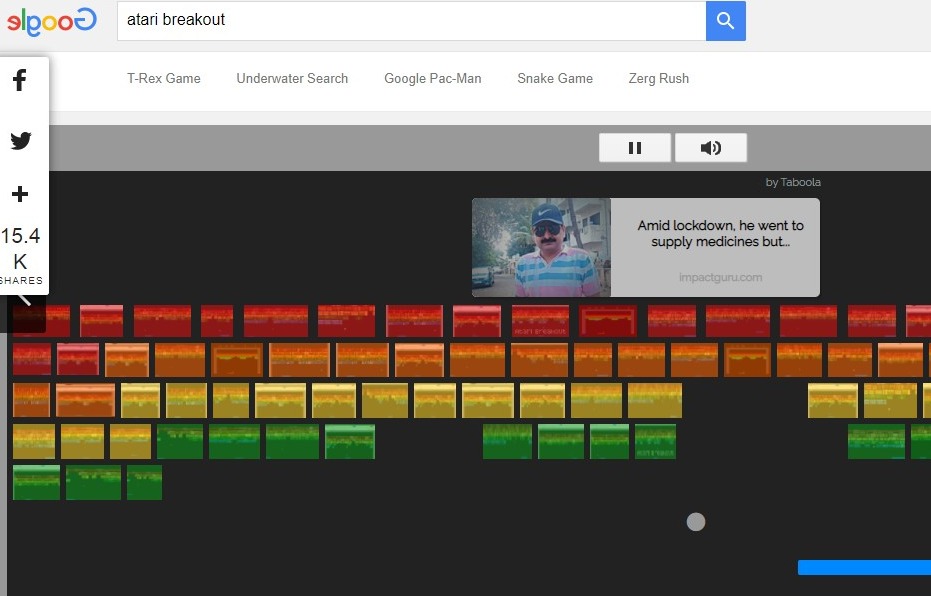Share on Facebook
This screenshot has height=596, width=931.
[x=20, y=82]
